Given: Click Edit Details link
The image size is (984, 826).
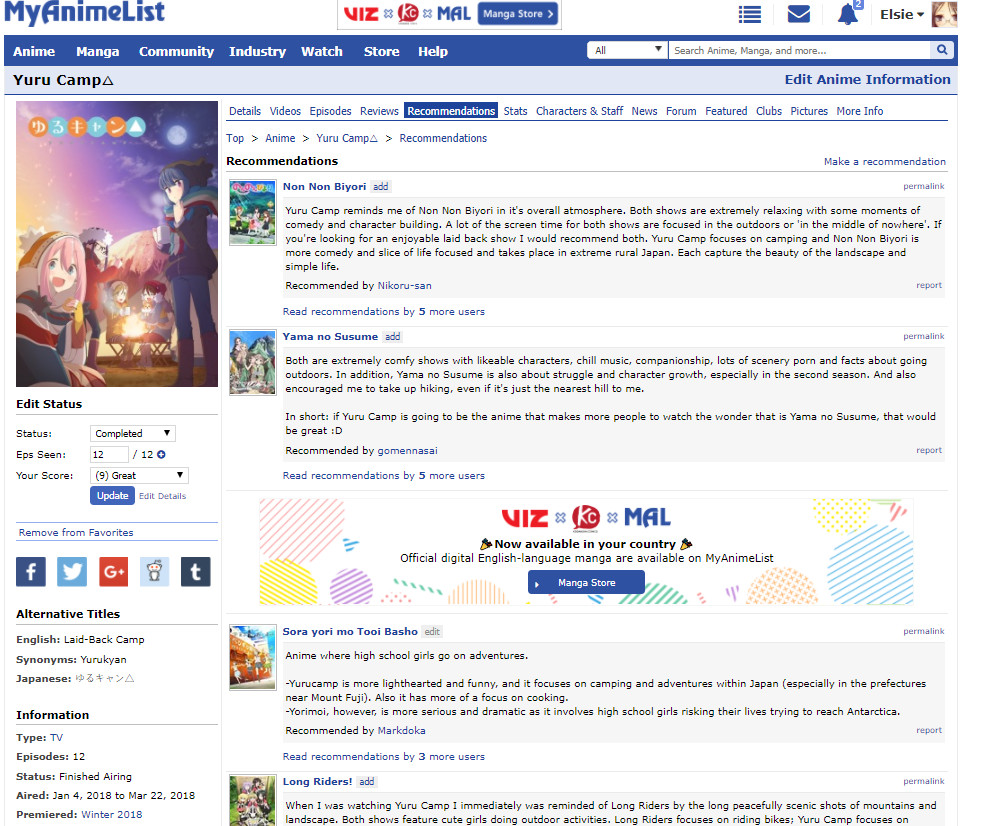Looking at the screenshot, I should coord(163,496).
